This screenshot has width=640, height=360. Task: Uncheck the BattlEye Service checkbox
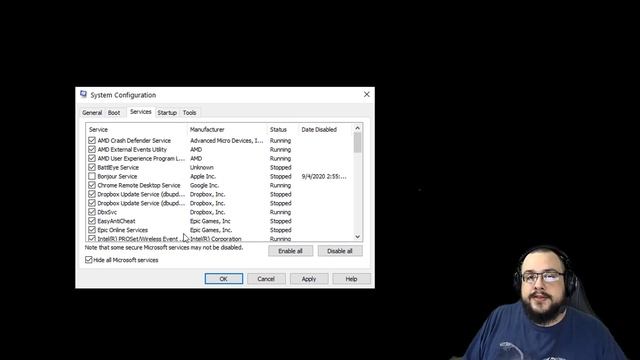click(x=92, y=167)
